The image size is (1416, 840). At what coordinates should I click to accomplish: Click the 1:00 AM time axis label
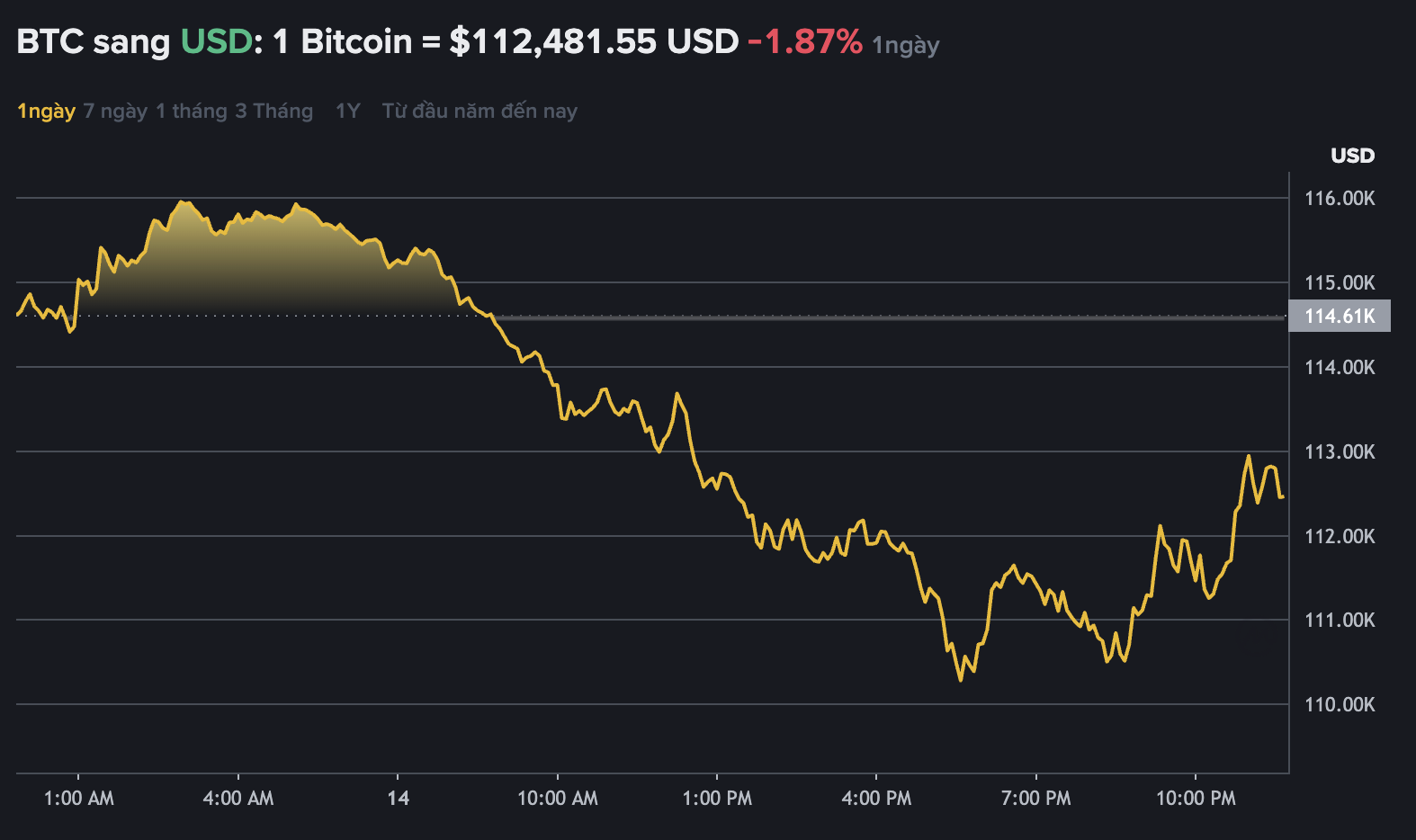pos(79,798)
